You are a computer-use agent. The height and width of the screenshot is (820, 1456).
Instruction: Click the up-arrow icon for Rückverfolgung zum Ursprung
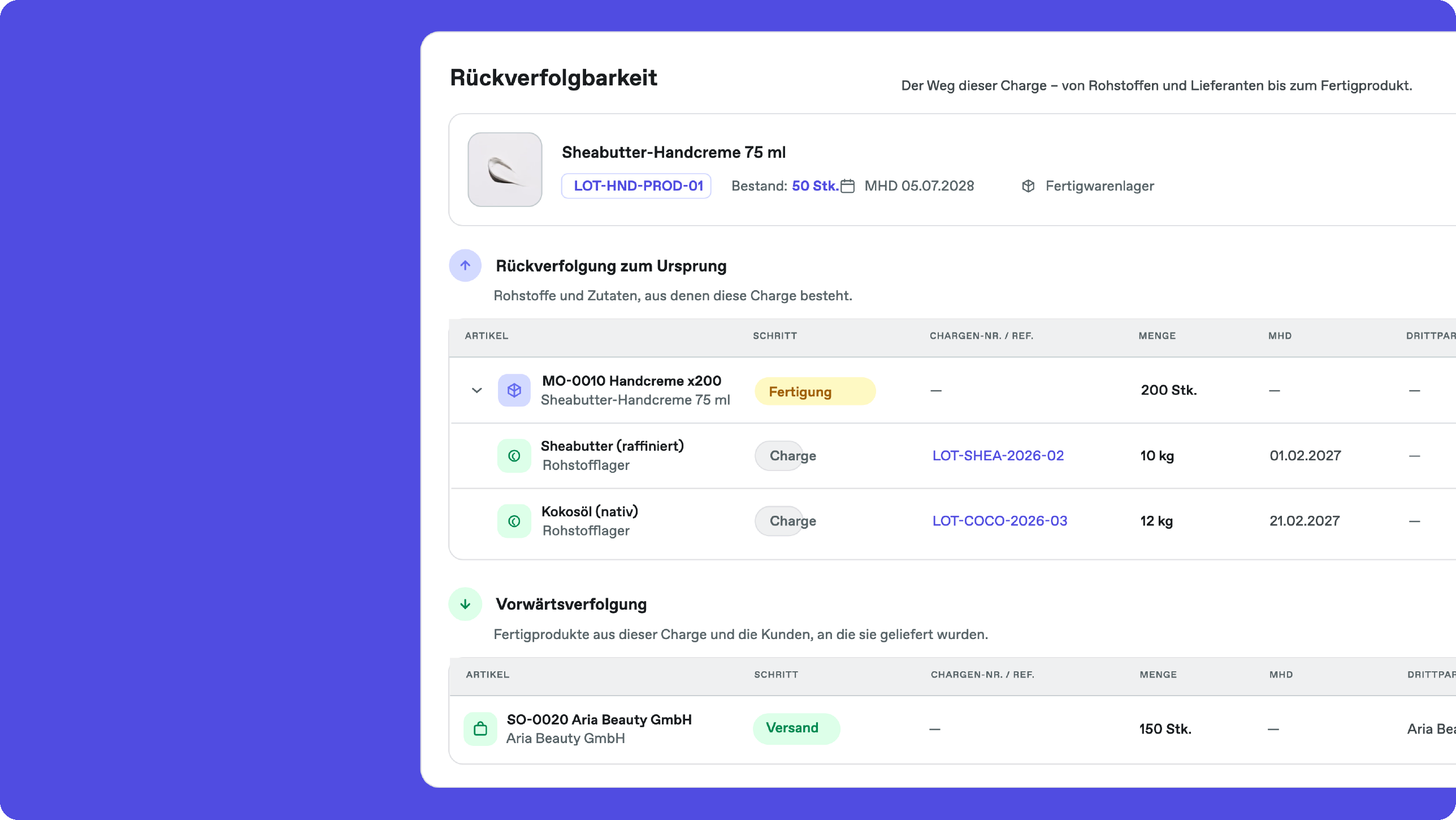click(465, 265)
